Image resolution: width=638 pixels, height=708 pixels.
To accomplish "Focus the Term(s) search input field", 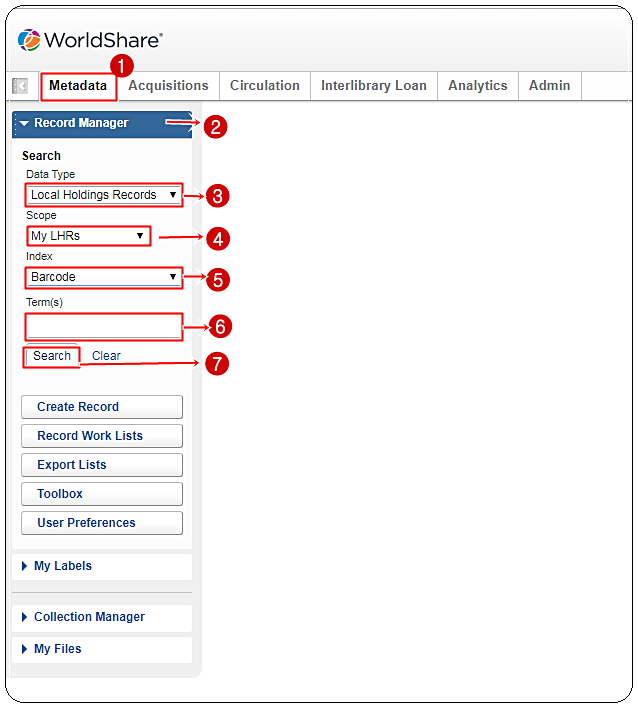I will pyautogui.click(x=103, y=326).
